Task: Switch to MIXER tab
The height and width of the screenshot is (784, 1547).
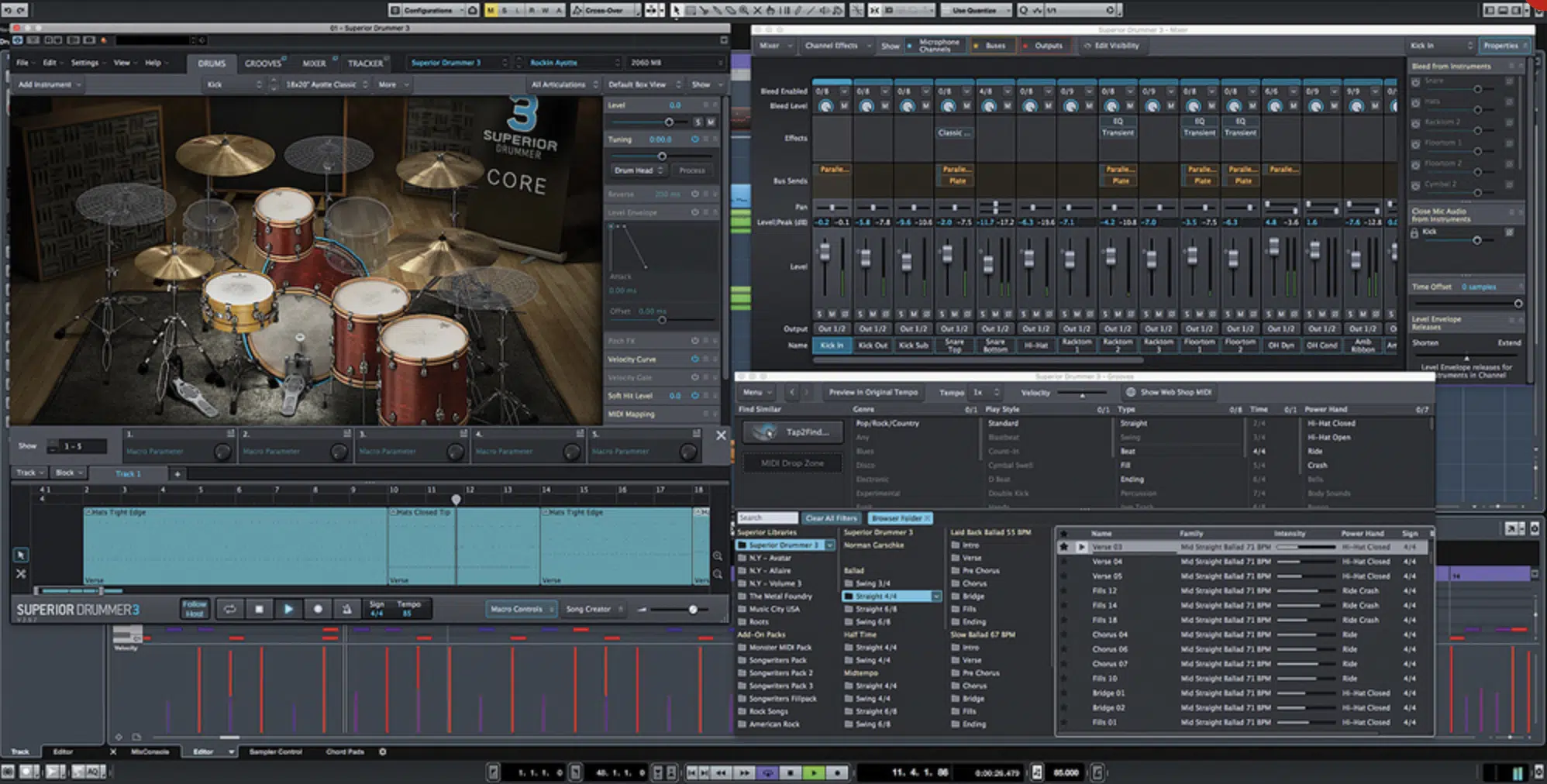Action: [314, 64]
